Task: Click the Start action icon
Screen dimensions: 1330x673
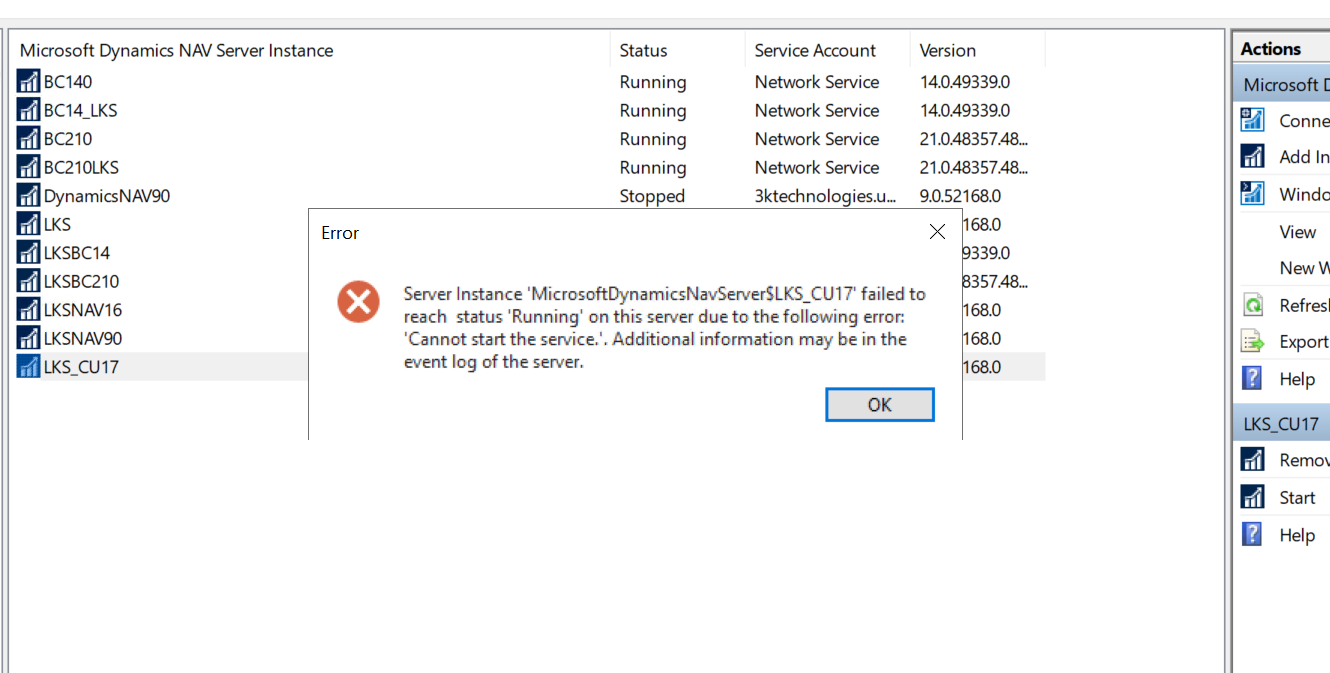Action: tap(1252, 497)
